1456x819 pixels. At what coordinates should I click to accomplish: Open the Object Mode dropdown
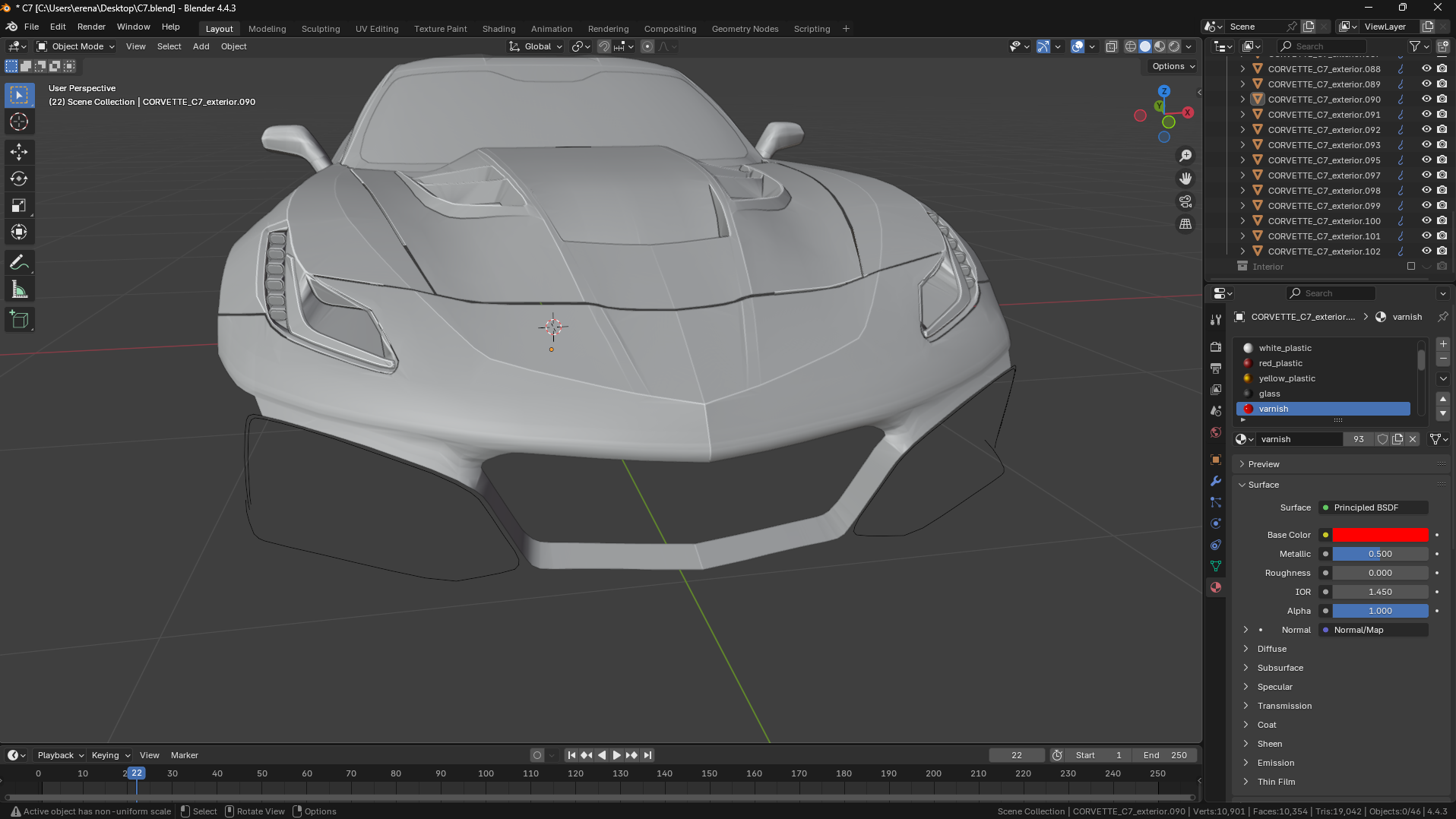point(76,46)
